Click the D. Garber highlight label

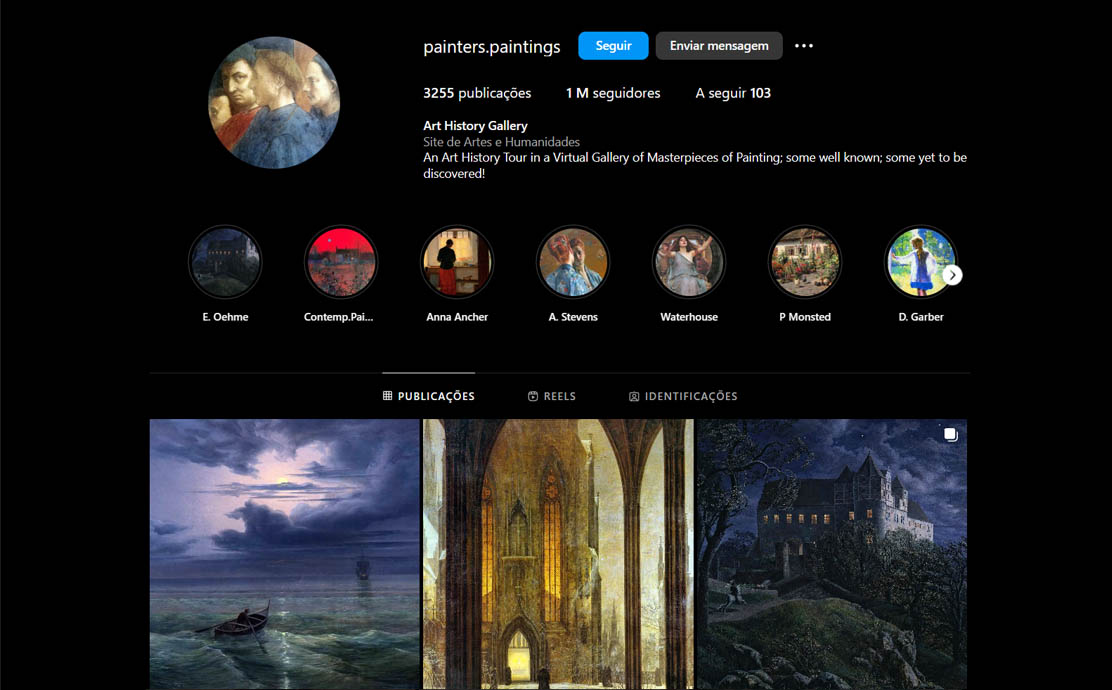pos(921,317)
